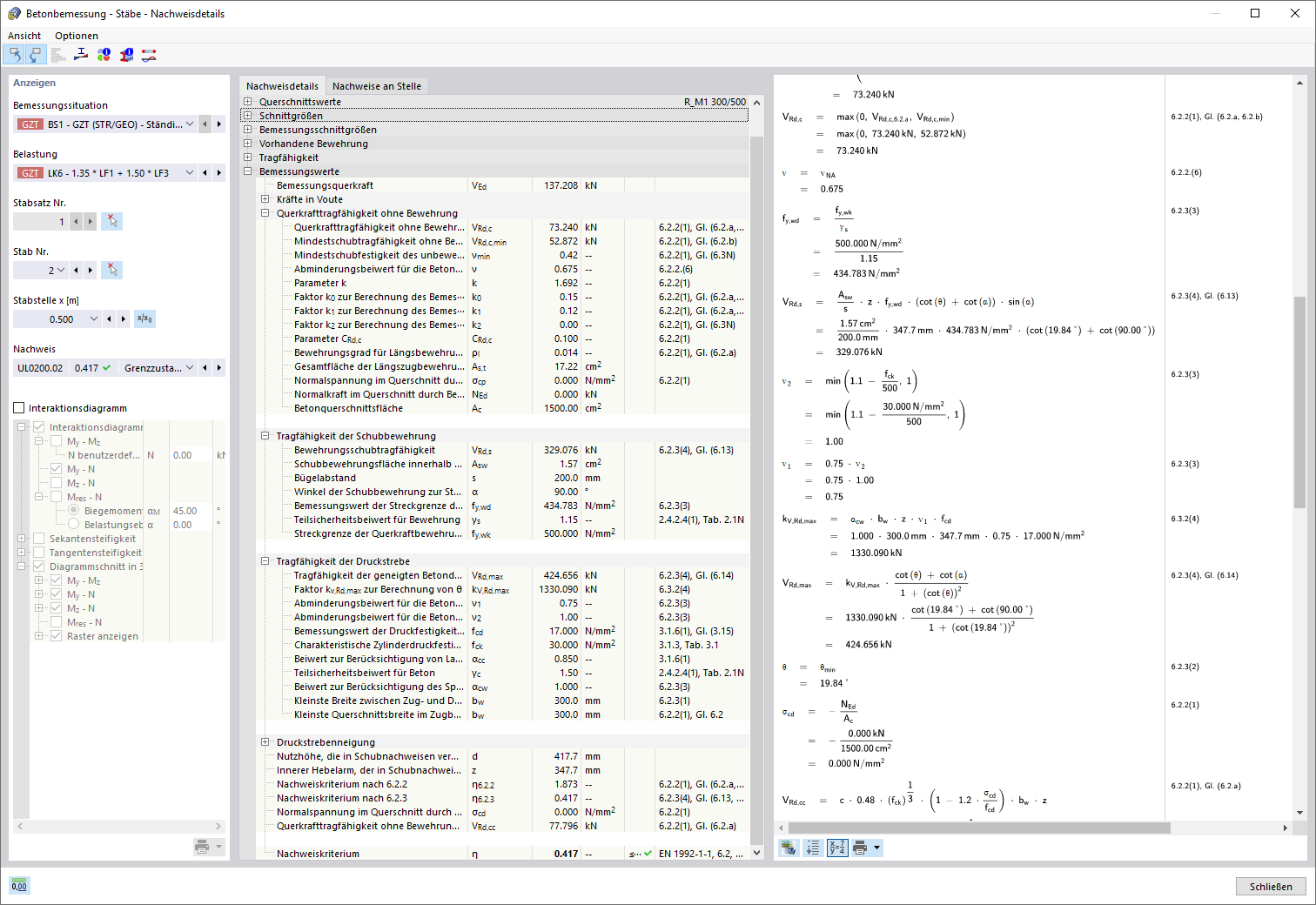Go to the next Nachweis with right arrow
The width and height of the screenshot is (1316, 905).
(219, 368)
